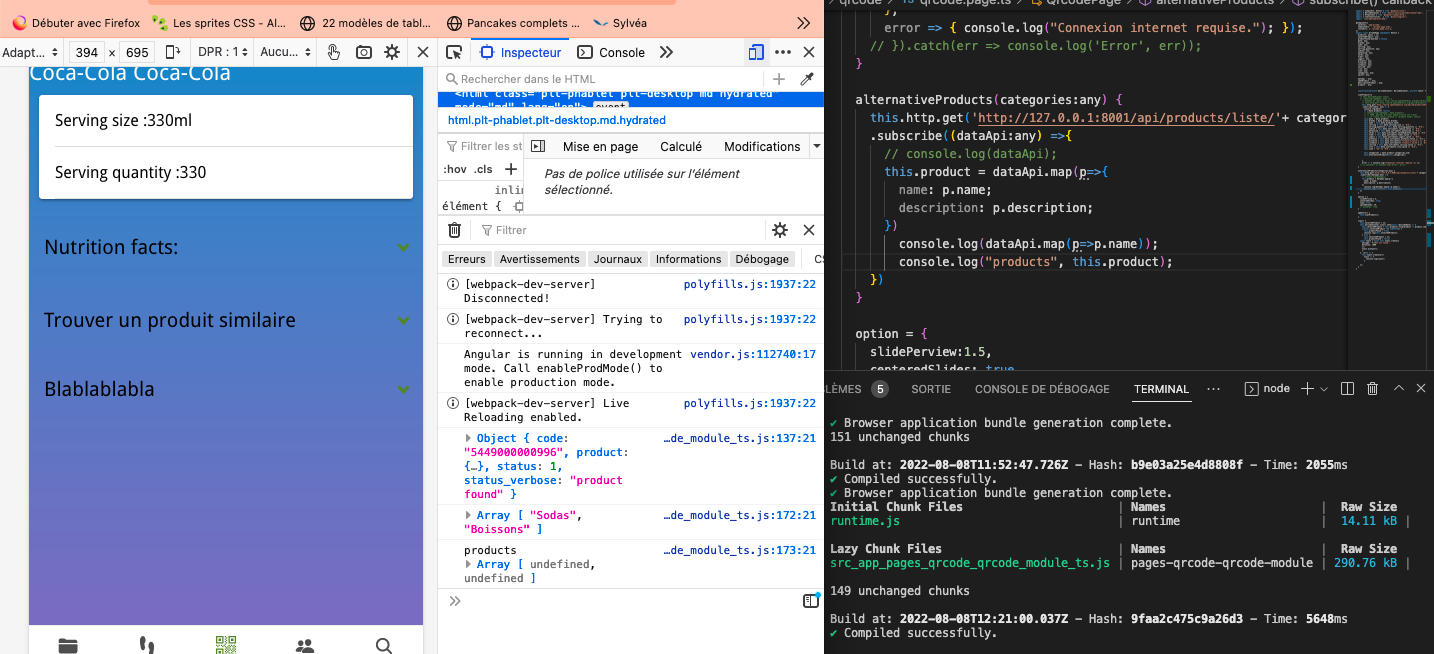
Task: Toggle the Informations console filter
Action: coord(688,259)
